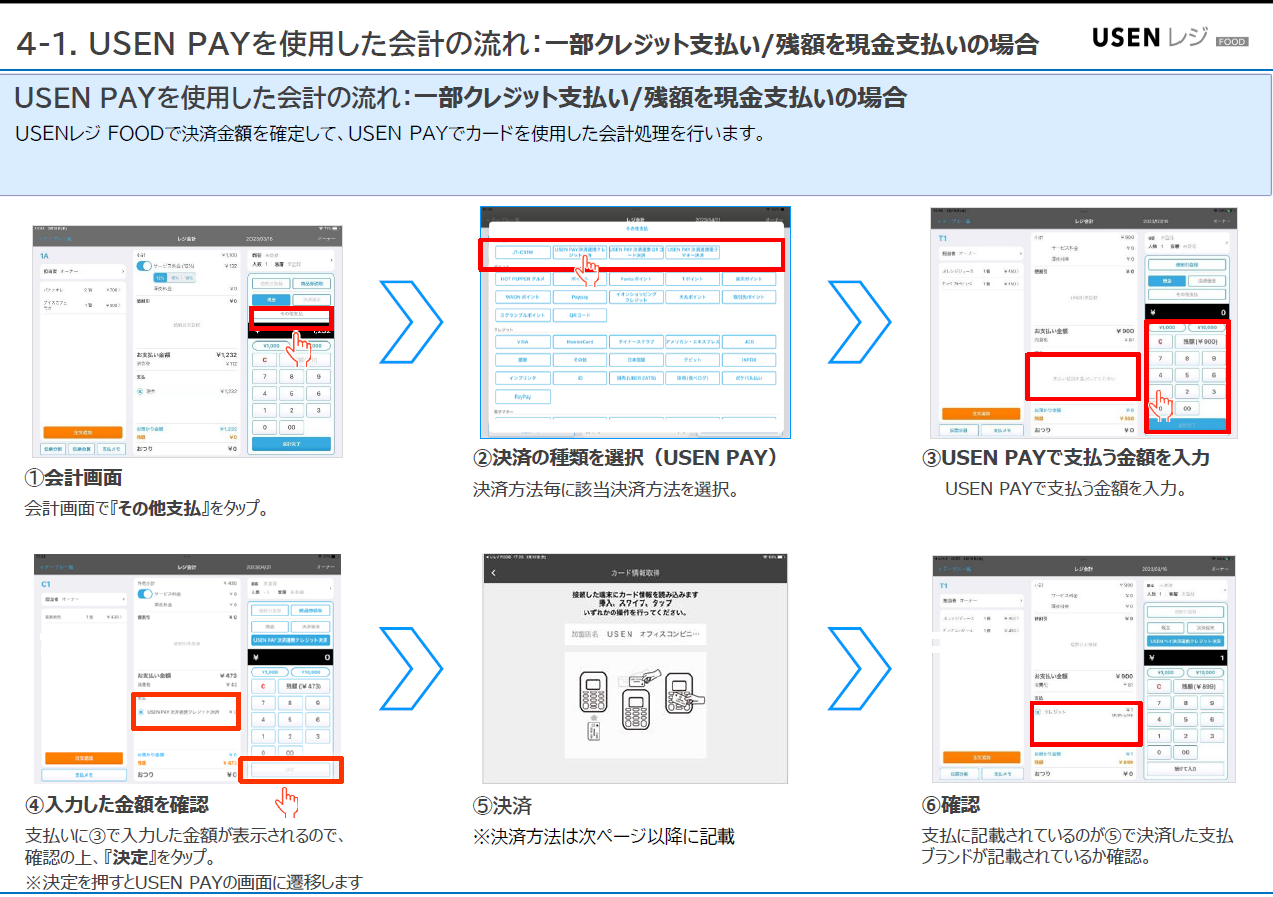Tap 残額(¥473) key in step ④
The height and width of the screenshot is (897, 1273).
304,686
